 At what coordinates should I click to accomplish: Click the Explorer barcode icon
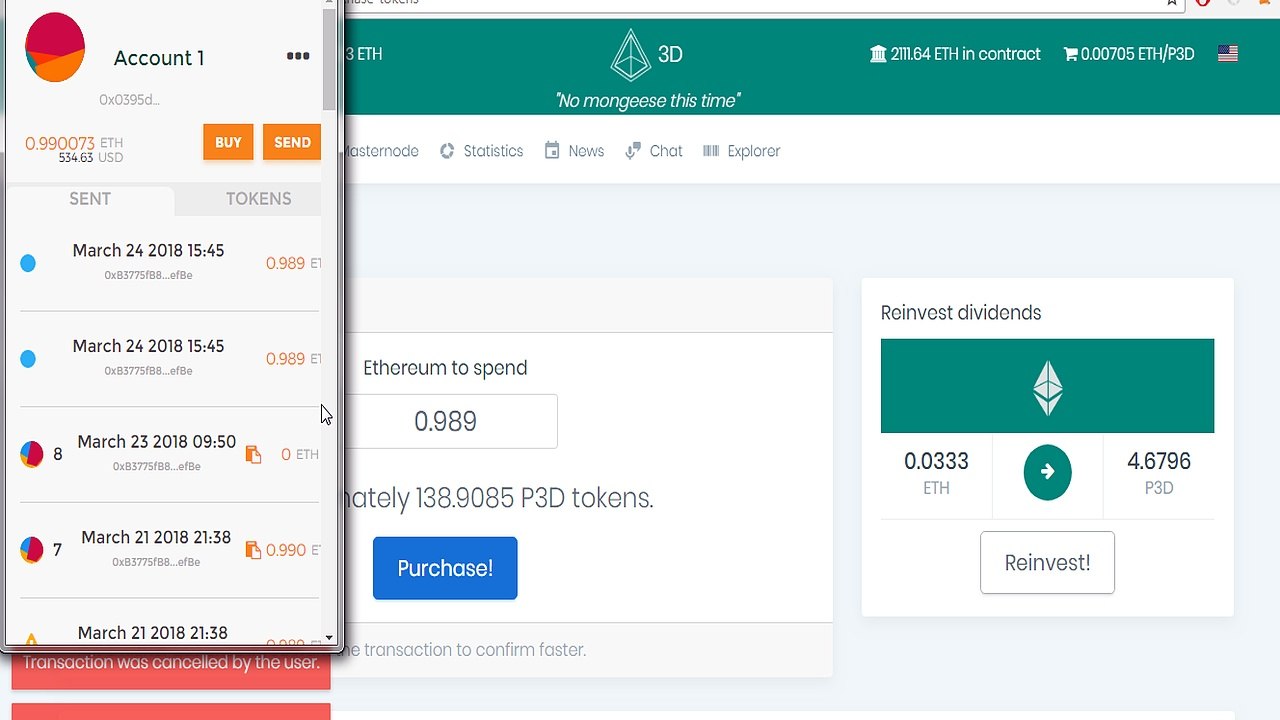711,151
